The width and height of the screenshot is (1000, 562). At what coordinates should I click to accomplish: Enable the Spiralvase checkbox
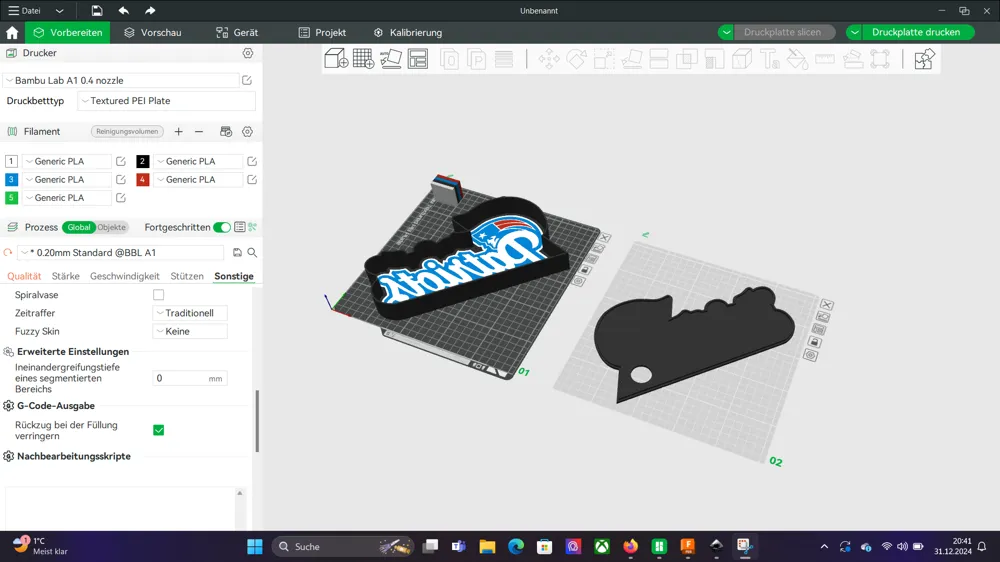(x=158, y=295)
